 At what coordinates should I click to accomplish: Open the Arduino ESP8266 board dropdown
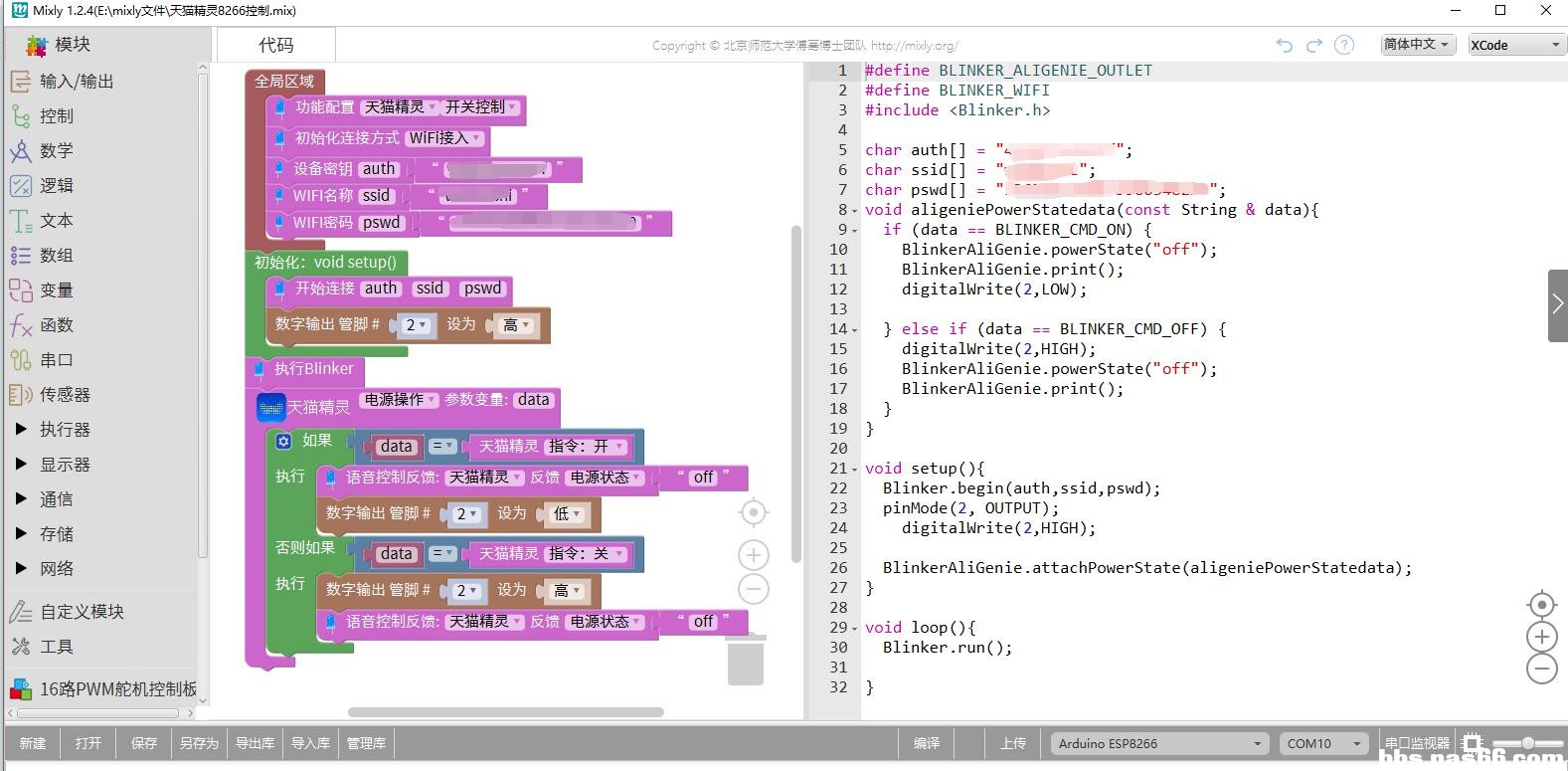pos(1159,743)
